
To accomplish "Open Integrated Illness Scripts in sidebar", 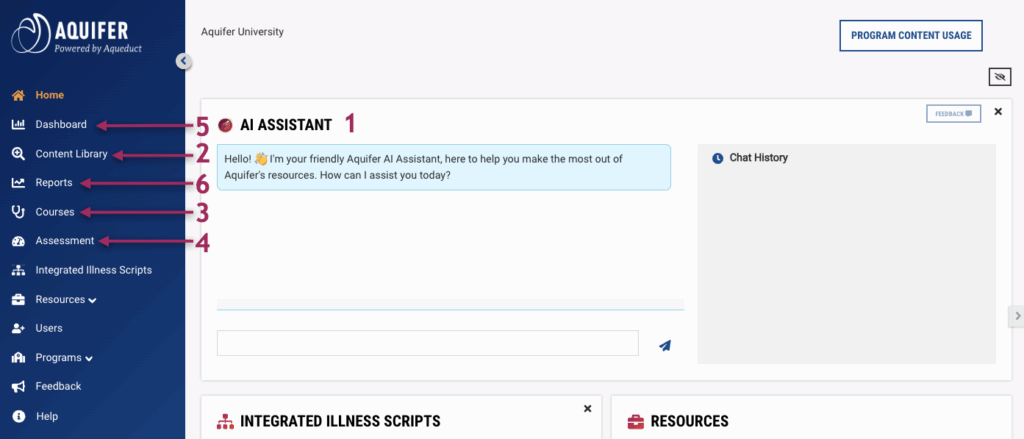I will [93, 270].
